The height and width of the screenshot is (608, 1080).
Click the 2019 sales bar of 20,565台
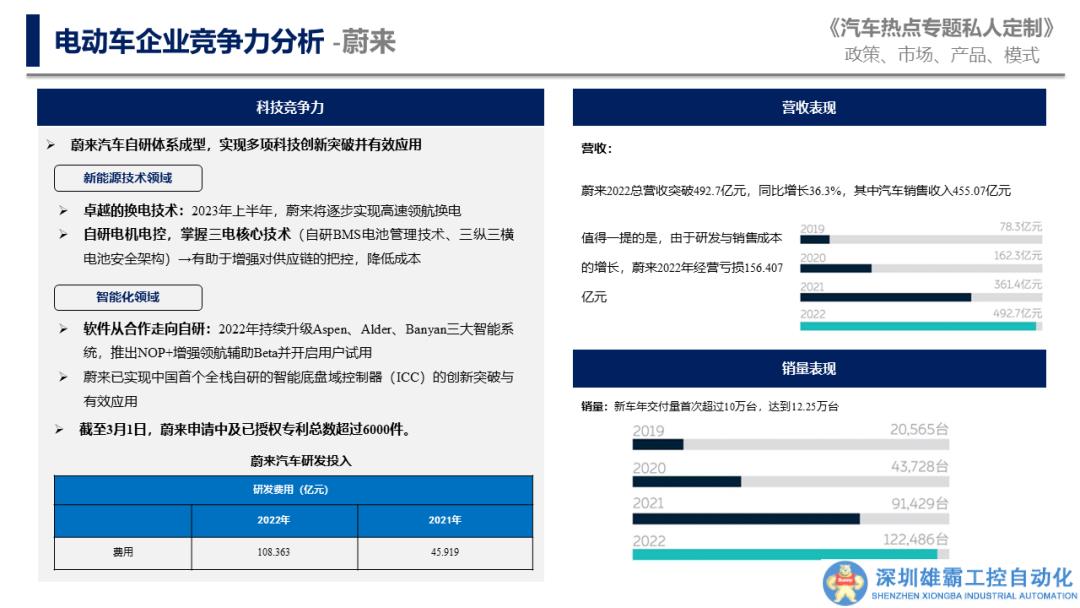657,444
